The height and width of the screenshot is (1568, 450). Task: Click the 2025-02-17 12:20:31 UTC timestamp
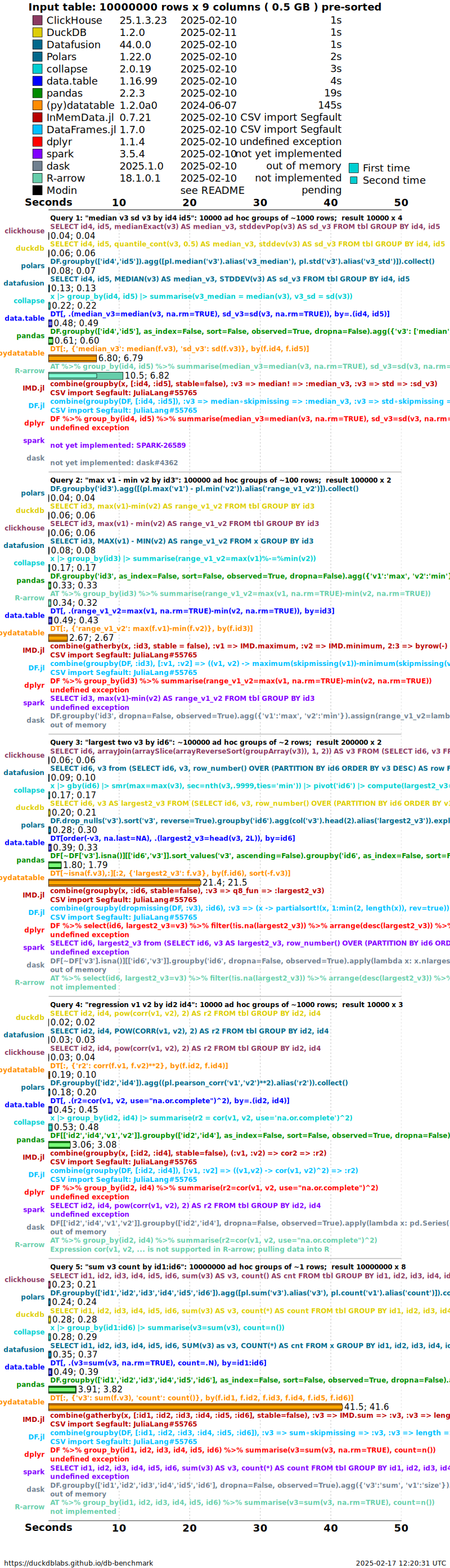[x=400, y=1562]
